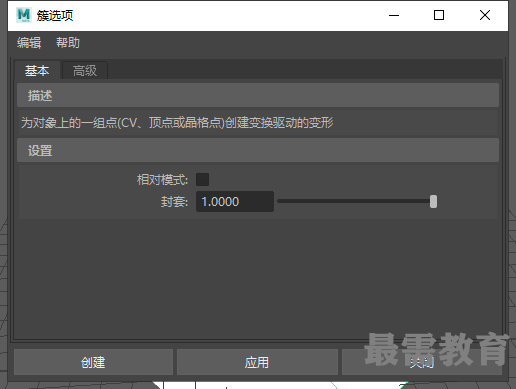
Task: Switch to the 基本 tab
Action: pyautogui.click(x=37, y=71)
